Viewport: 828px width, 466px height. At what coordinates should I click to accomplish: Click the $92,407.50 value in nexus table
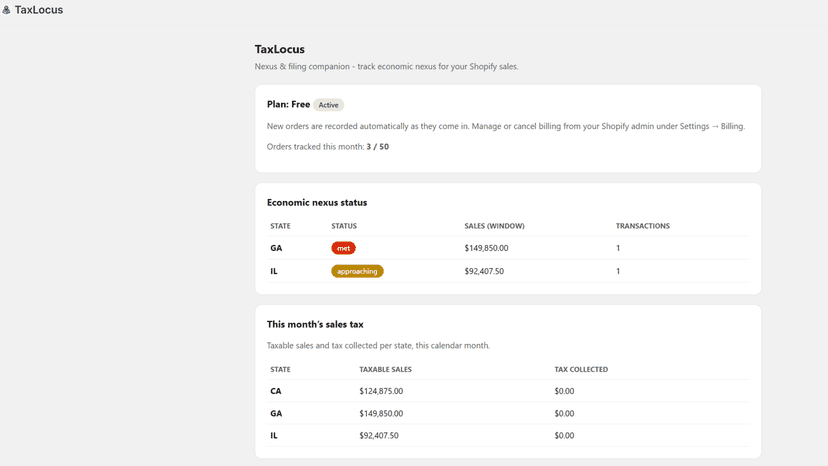coord(484,272)
